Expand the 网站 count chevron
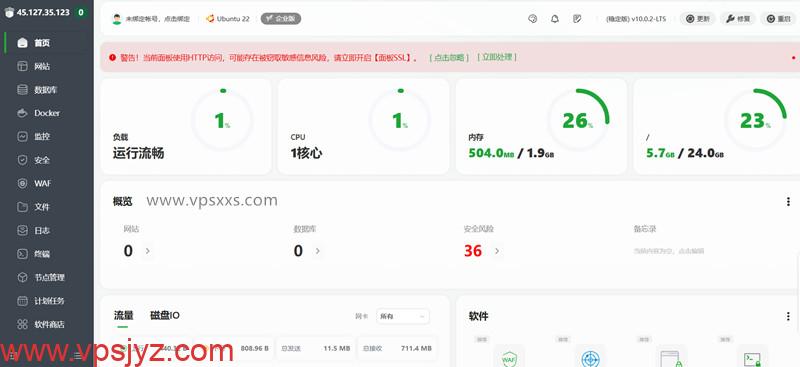The width and height of the screenshot is (800, 367). pos(147,251)
